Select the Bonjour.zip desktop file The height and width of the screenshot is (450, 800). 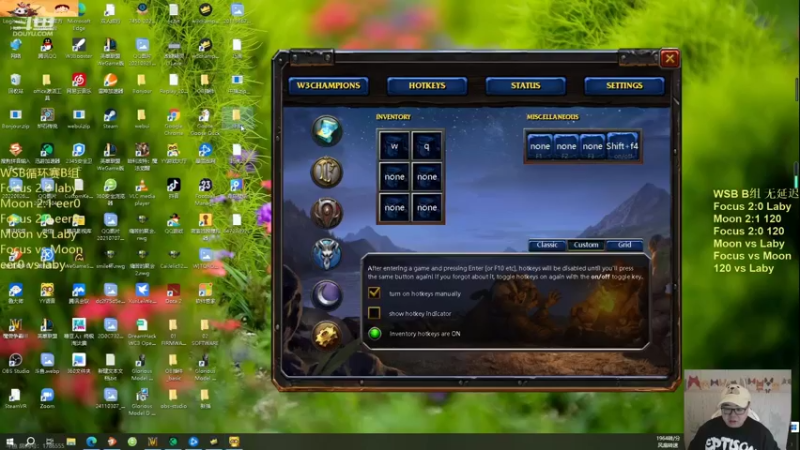15,118
